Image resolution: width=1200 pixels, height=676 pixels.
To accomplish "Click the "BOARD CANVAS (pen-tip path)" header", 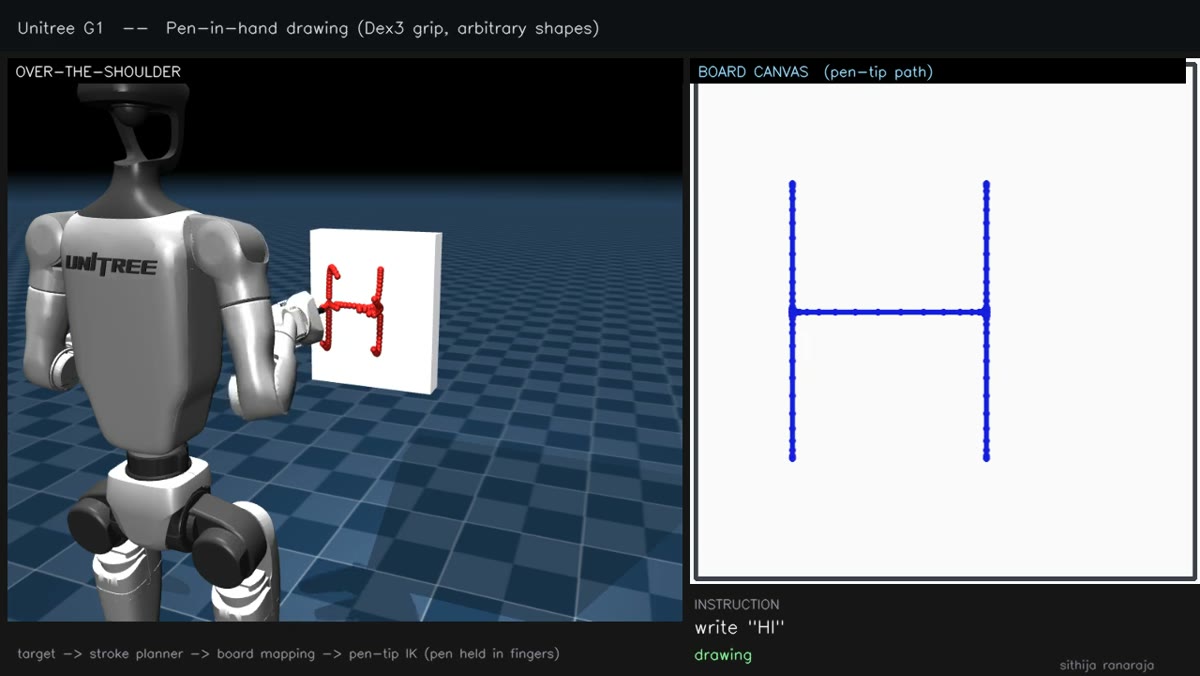I will pos(815,72).
